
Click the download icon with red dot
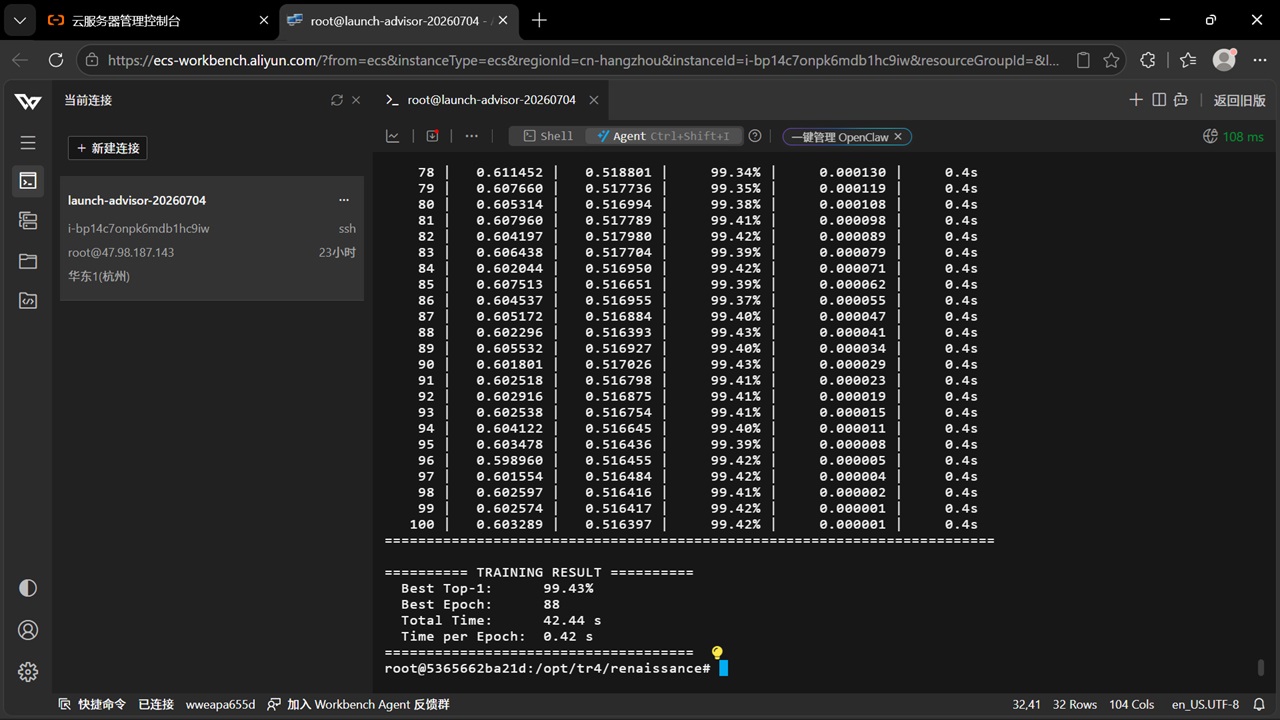(432, 136)
